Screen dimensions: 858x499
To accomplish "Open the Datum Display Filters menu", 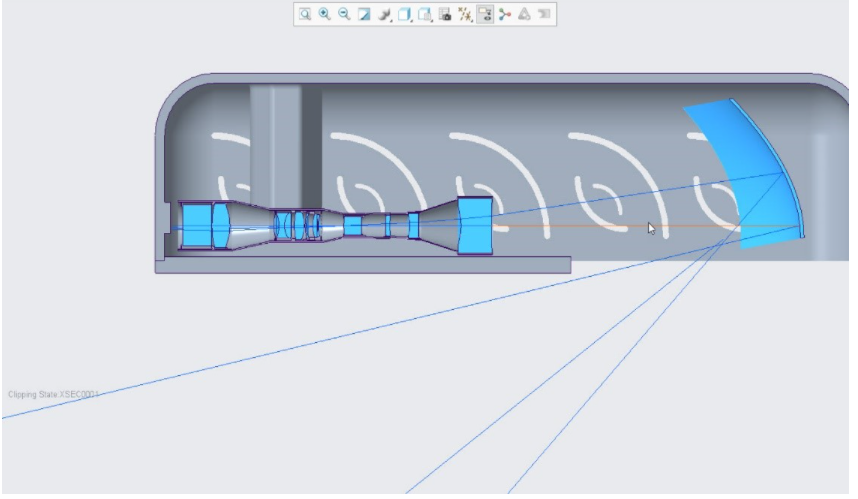I will point(465,14).
